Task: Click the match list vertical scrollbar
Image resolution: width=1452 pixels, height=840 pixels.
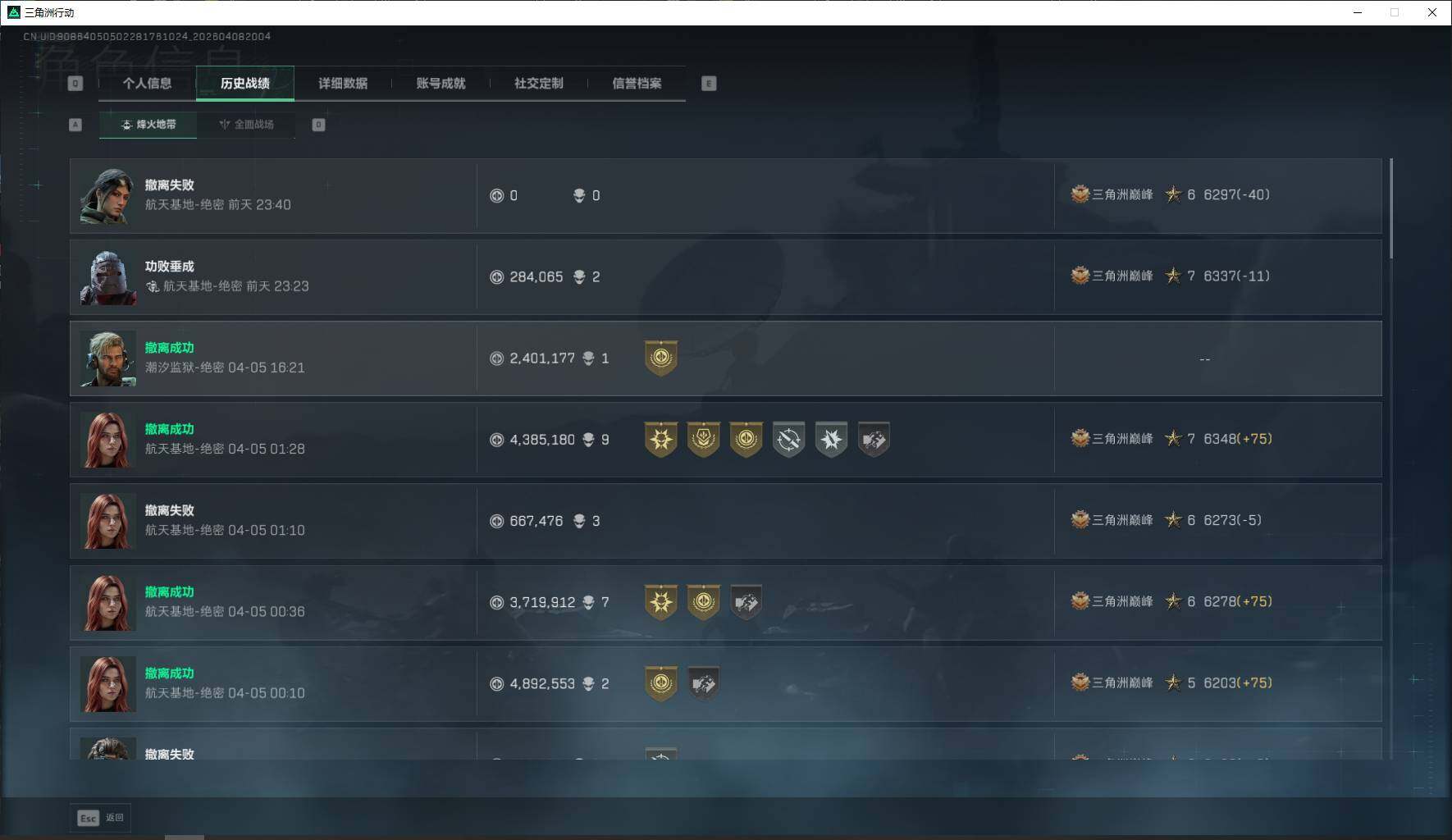Action: point(1391,209)
